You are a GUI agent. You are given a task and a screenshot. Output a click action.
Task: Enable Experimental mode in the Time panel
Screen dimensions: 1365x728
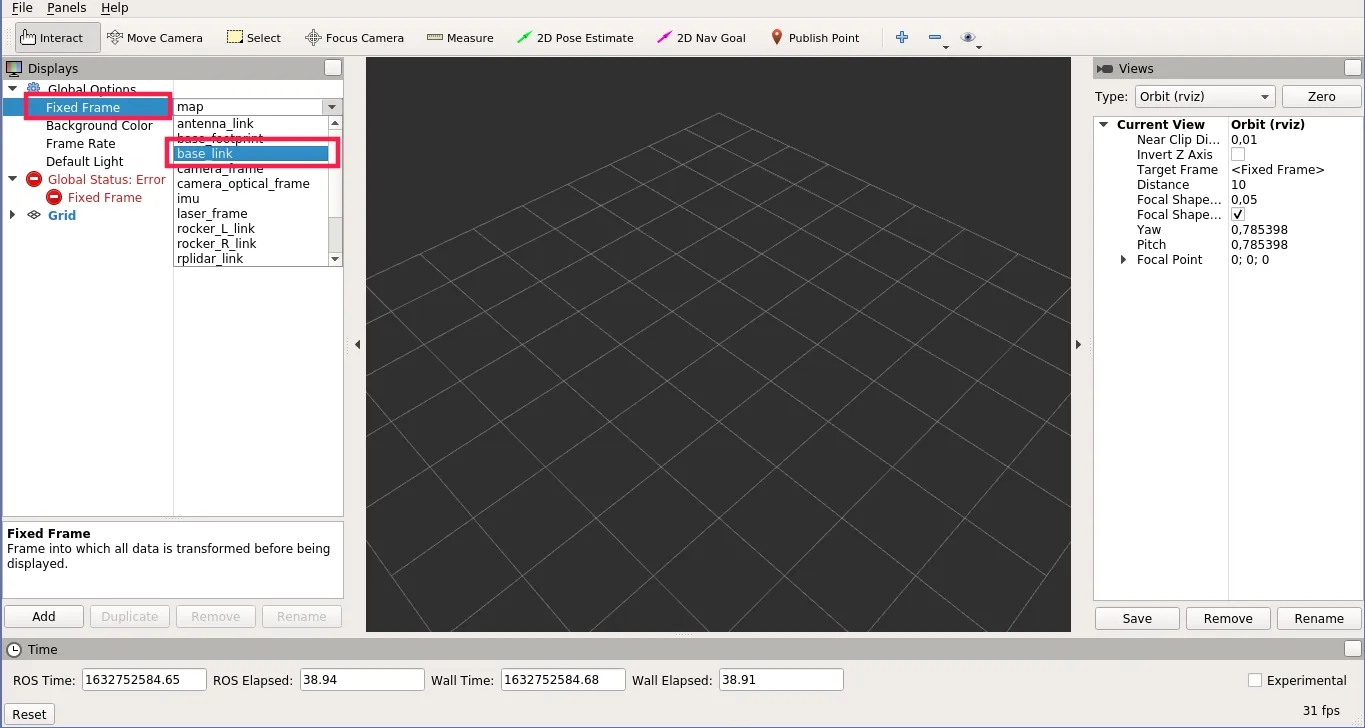pos(1254,680)
